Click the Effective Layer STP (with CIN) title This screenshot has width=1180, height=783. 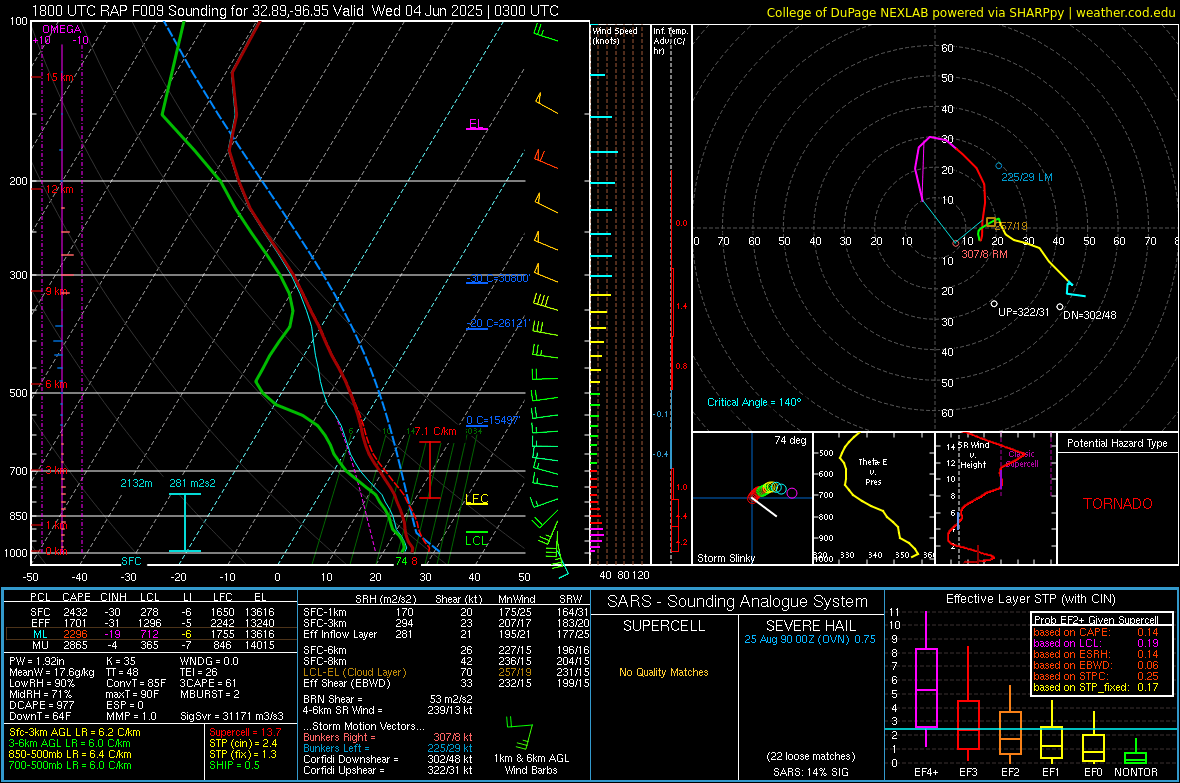(1030, 599)
